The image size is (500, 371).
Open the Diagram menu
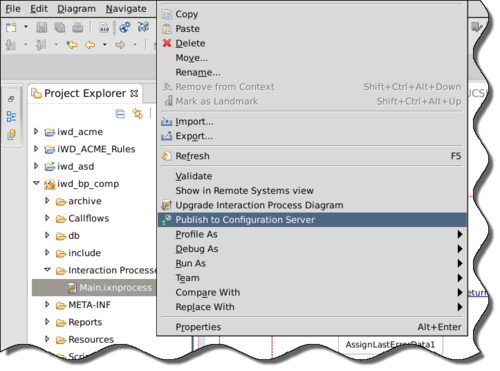76,9
